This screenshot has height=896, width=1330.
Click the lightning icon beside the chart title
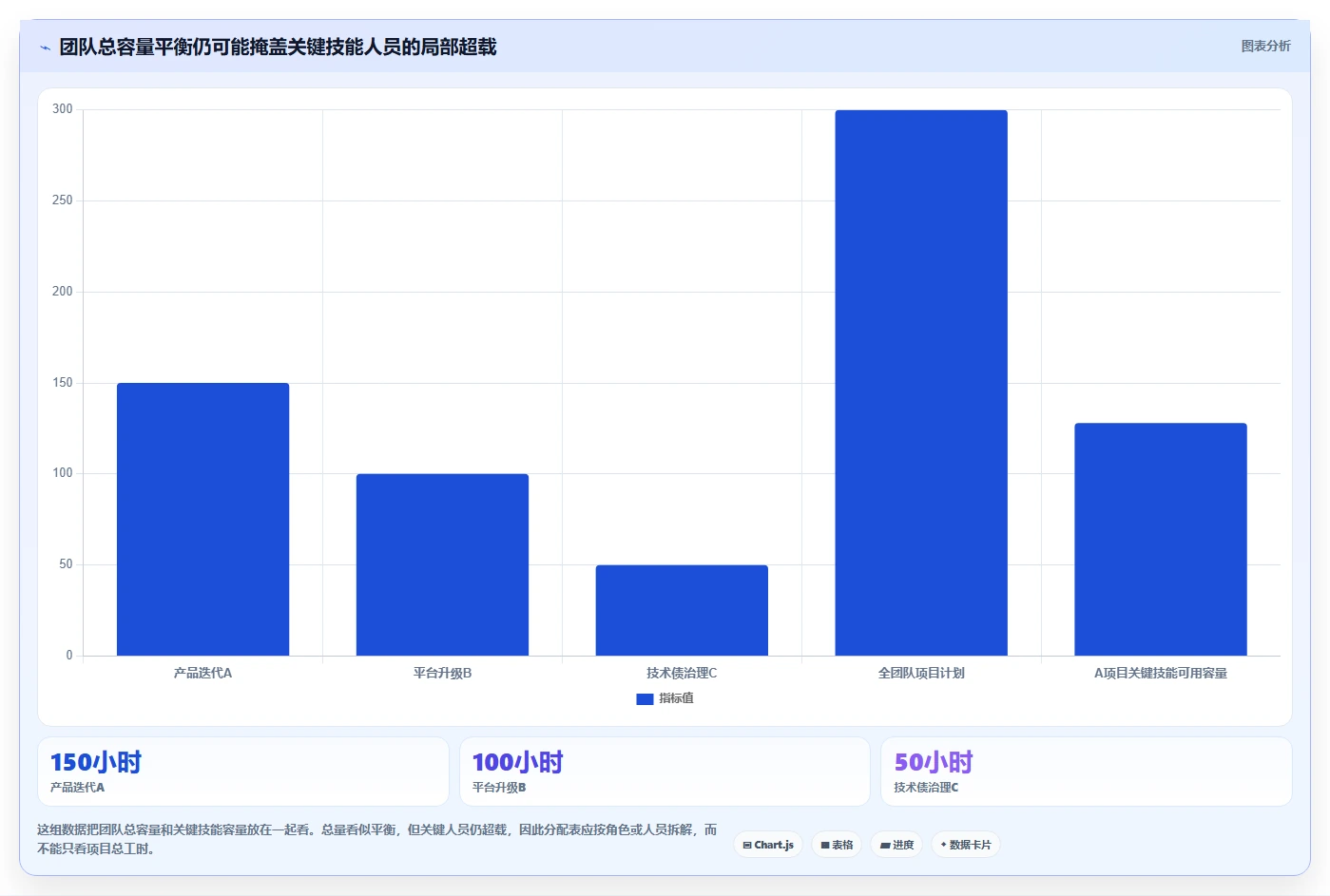coord(45,48)
